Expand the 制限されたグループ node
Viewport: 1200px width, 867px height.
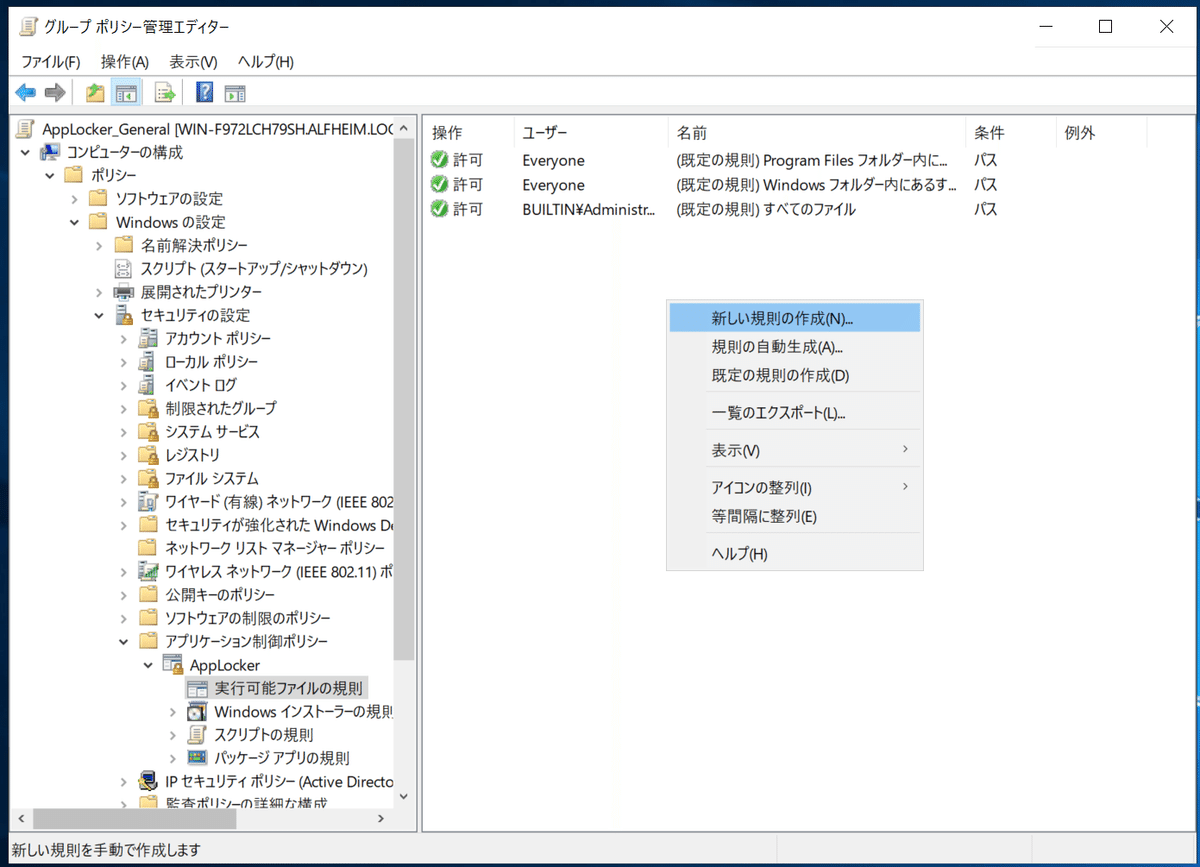coord(123,408)
